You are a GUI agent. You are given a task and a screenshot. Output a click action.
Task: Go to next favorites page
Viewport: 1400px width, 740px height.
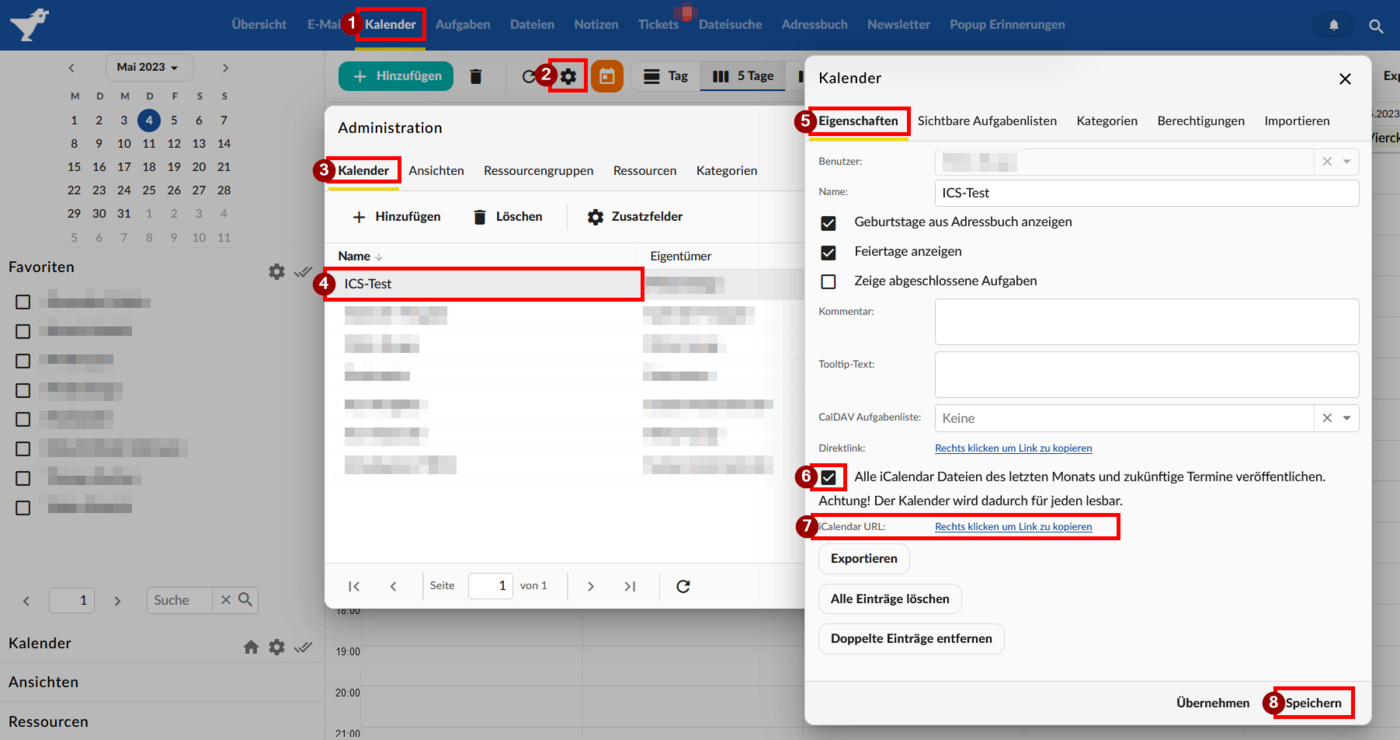[x=117, y=601]
